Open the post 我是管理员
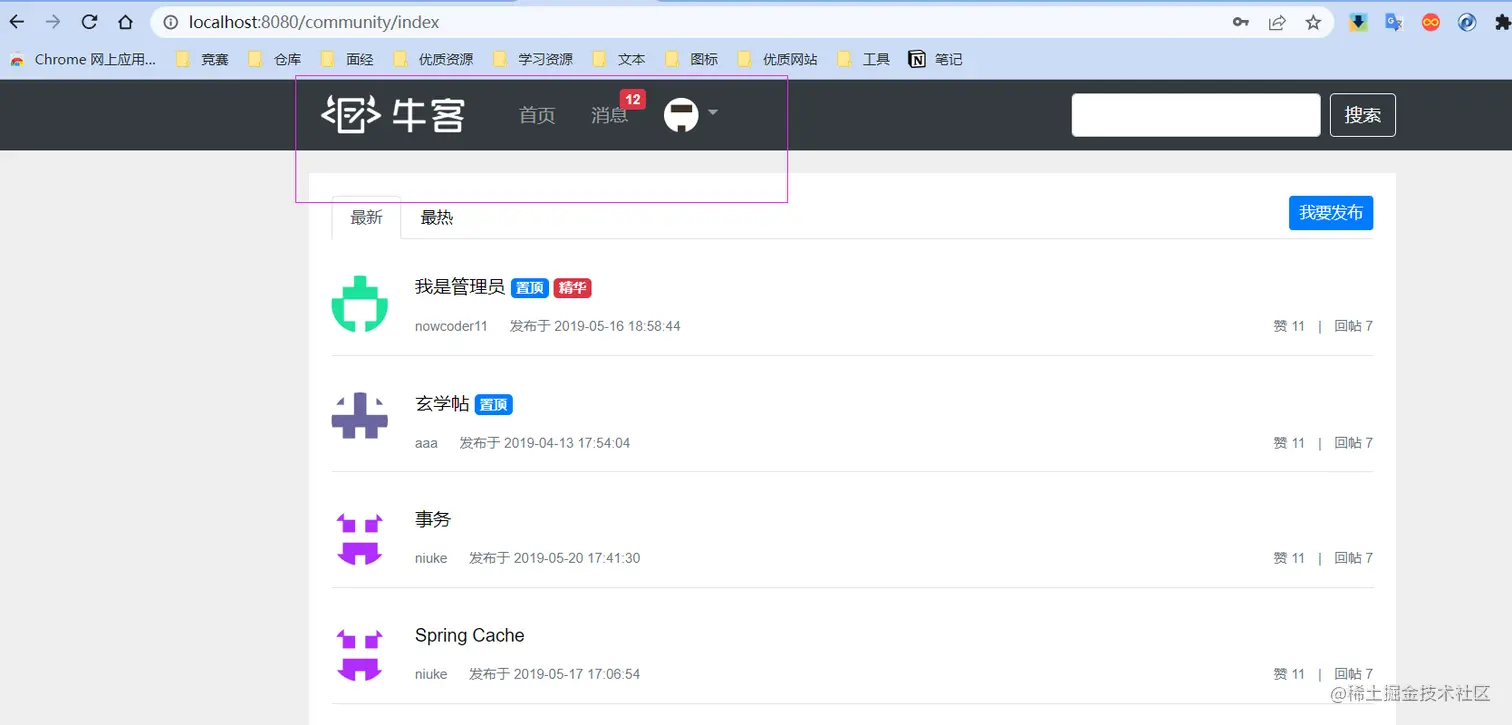Viewport: 1512px width, 725px height. coord(460,287)
